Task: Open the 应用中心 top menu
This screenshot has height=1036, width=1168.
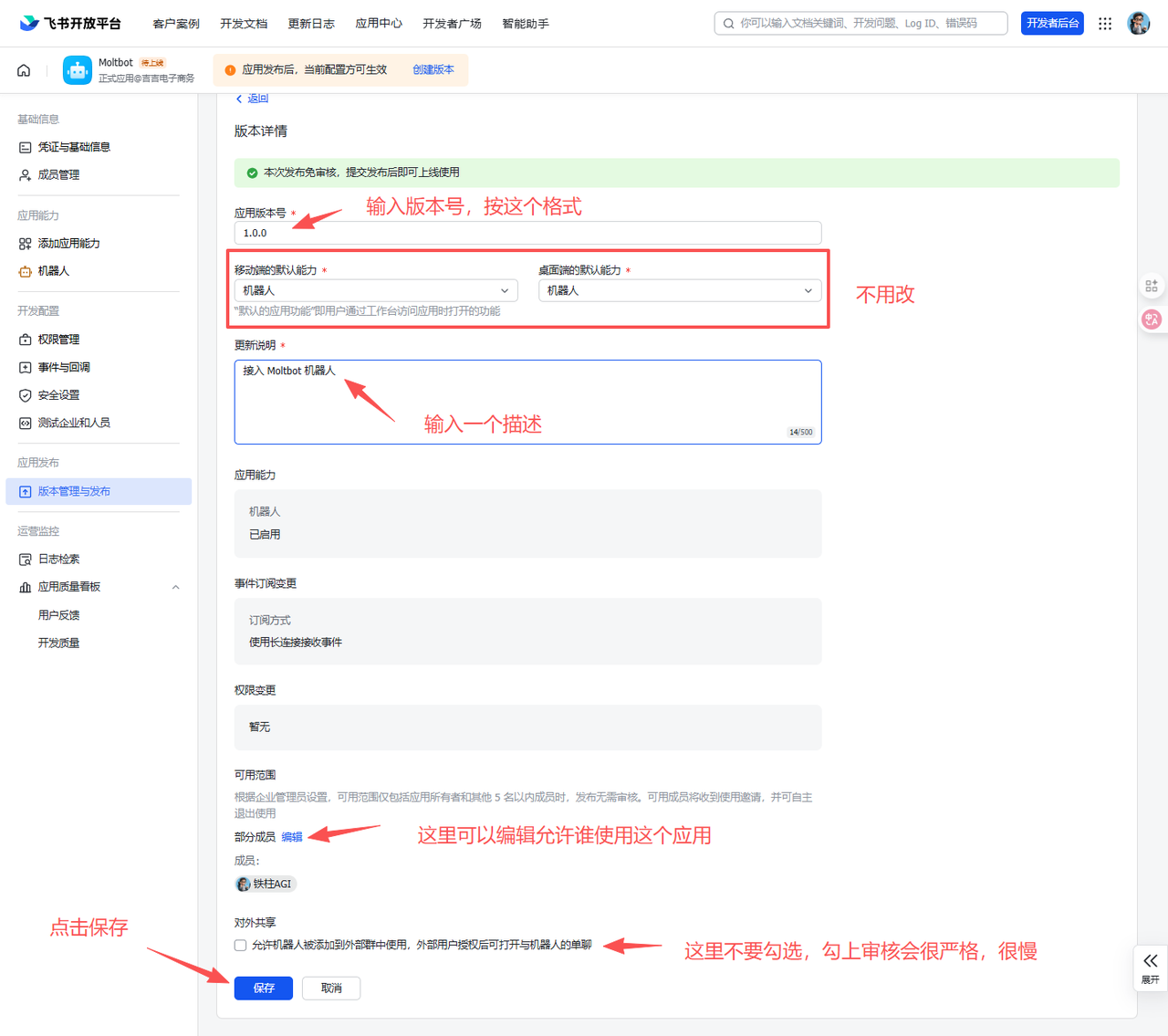Action: pos(379,24)
